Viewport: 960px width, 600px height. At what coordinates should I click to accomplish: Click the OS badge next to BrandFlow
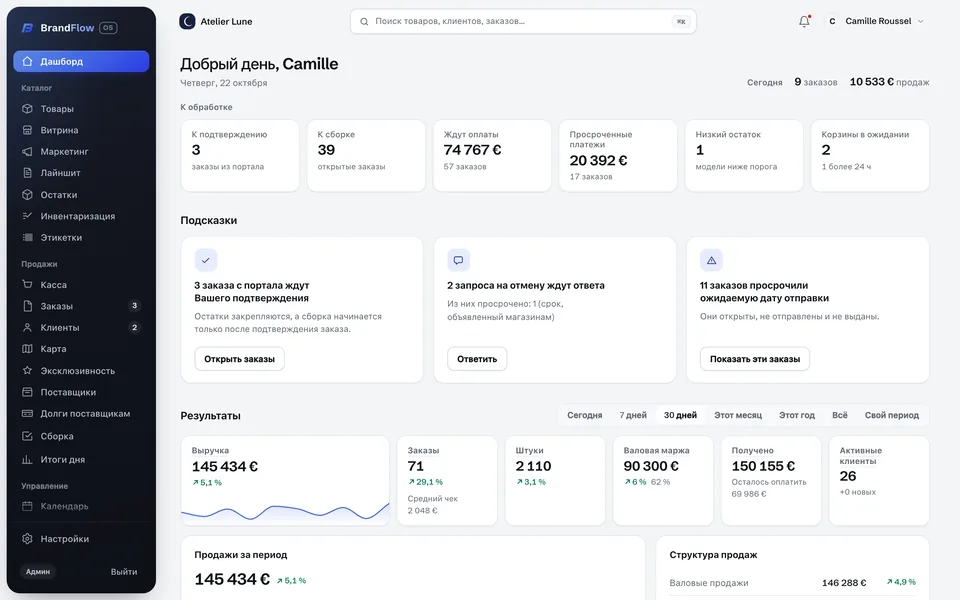click(108, 28)
